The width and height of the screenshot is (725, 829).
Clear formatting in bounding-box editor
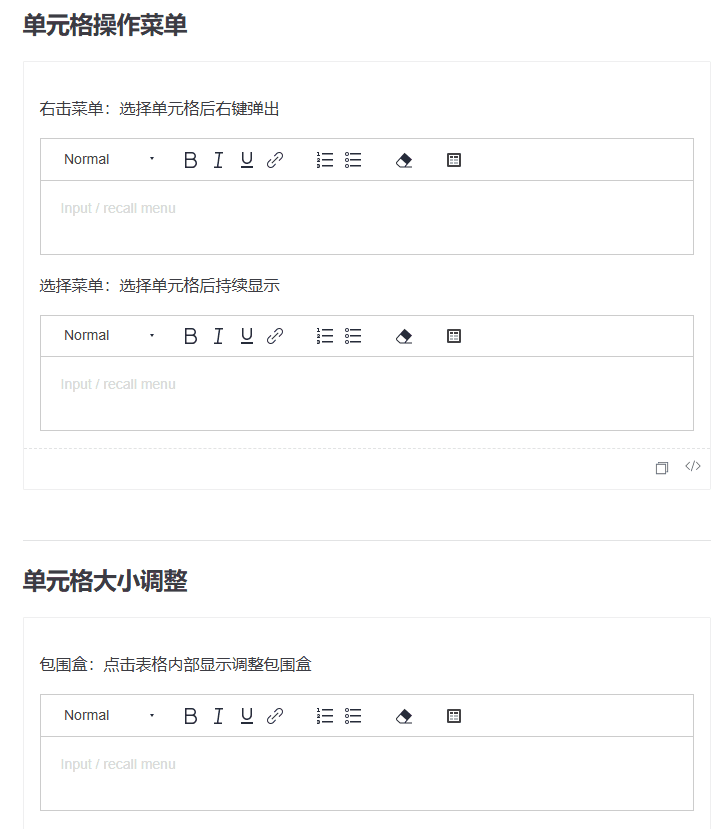click(x=404, y=716)
